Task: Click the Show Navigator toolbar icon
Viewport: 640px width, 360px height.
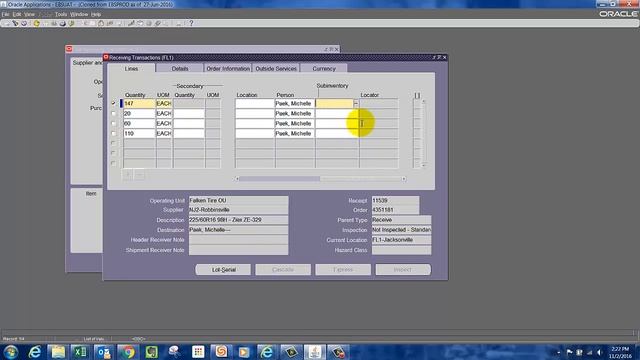Action: click(x=24, y=23)
